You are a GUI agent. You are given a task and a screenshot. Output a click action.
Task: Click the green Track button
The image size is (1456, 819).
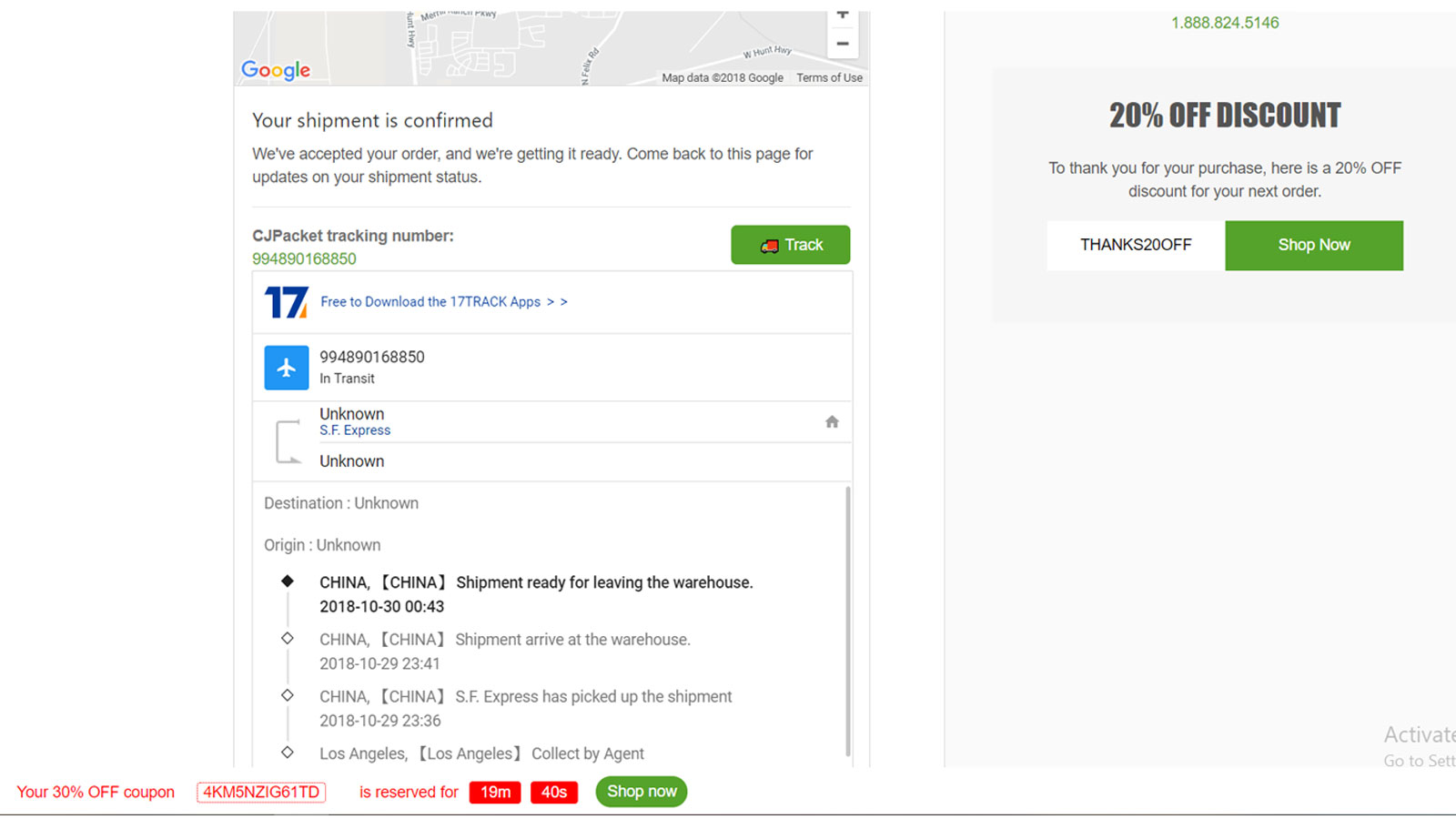(791, 245)
